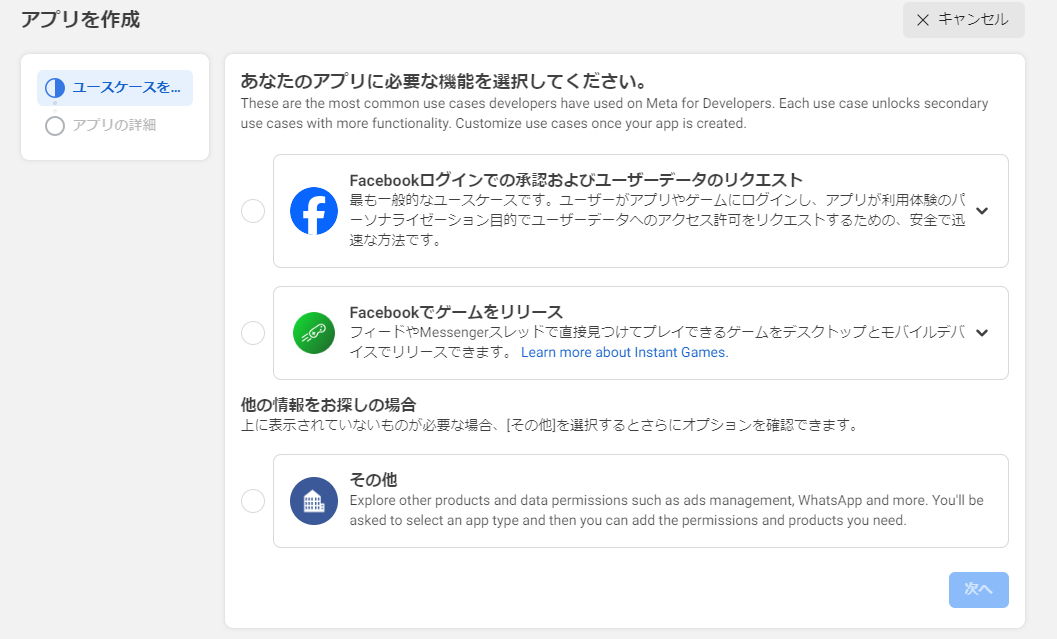Click the building icon on その他 card
This screenshot has height=639, width=1057.
(x=314, y=500)
